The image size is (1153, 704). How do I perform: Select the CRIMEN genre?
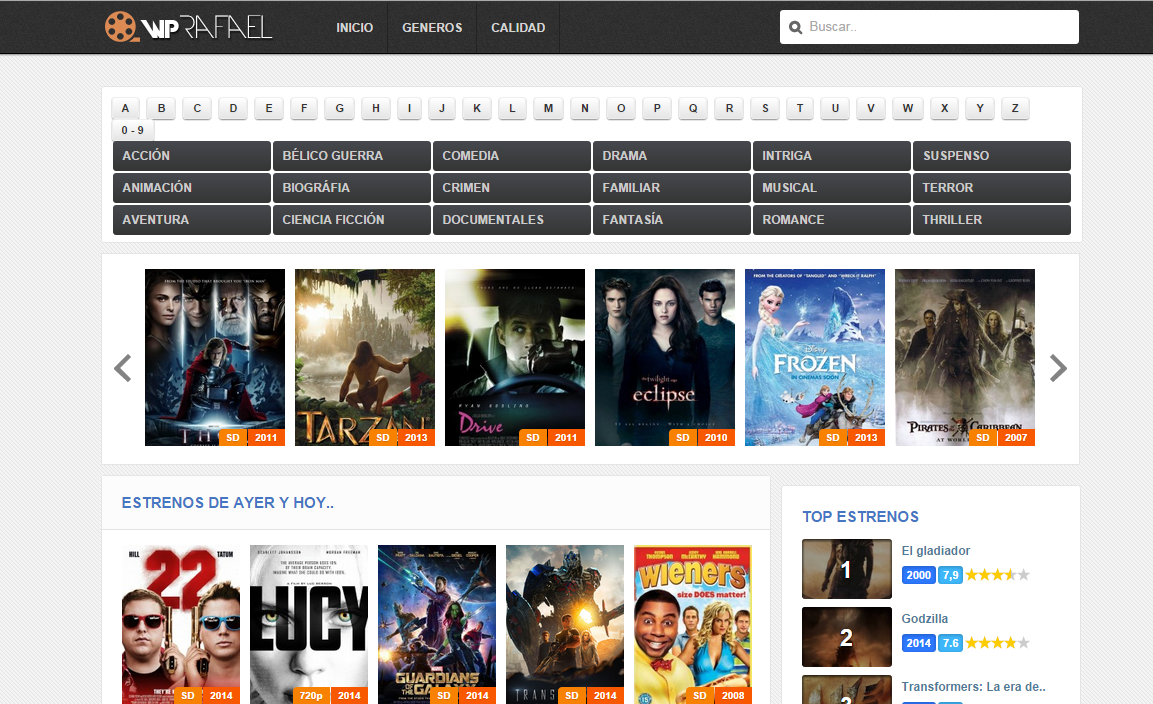[512, 188]
